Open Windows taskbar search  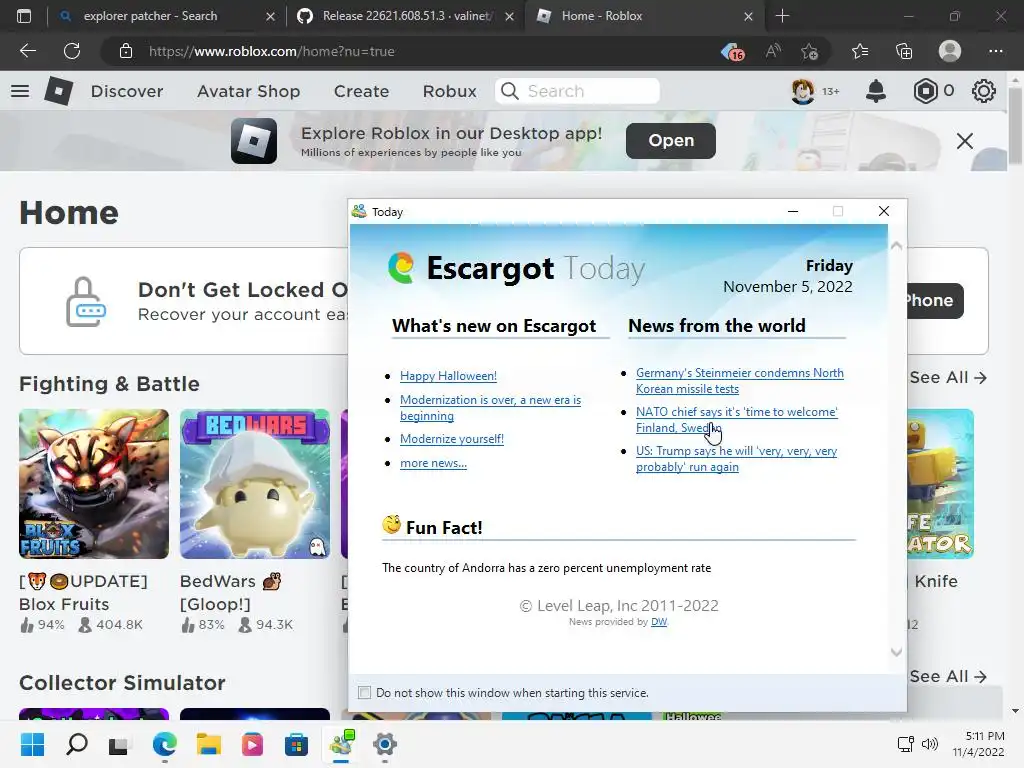77,744
